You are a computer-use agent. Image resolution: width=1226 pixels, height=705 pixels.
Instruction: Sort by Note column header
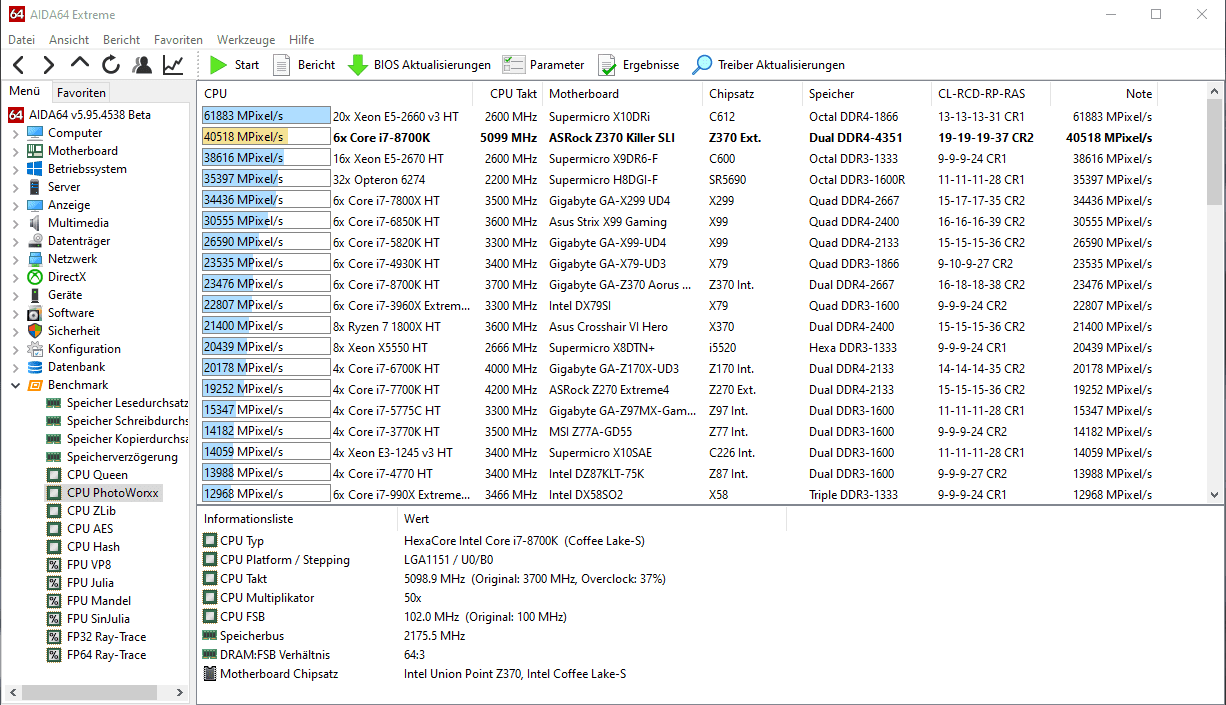click(1105, 94)
